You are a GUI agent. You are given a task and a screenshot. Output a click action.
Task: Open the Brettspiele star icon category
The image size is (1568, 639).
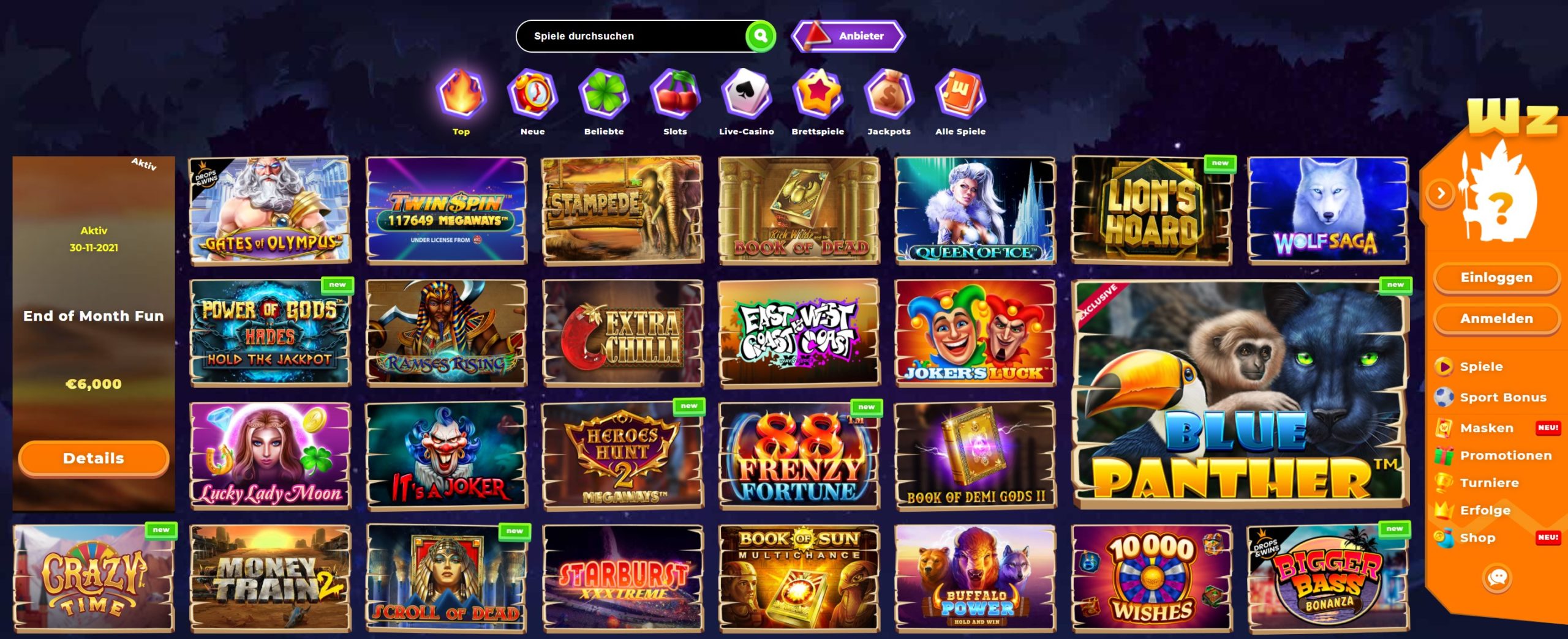coord(818,94)
